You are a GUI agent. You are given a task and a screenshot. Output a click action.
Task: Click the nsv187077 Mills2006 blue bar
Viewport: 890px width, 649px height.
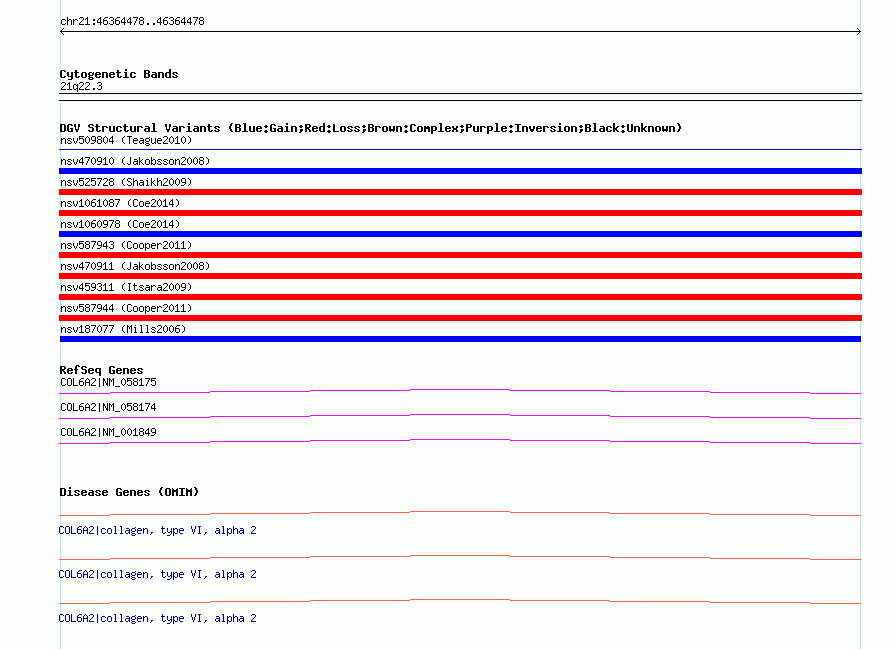pyautogui.click(x=460, y=339)
